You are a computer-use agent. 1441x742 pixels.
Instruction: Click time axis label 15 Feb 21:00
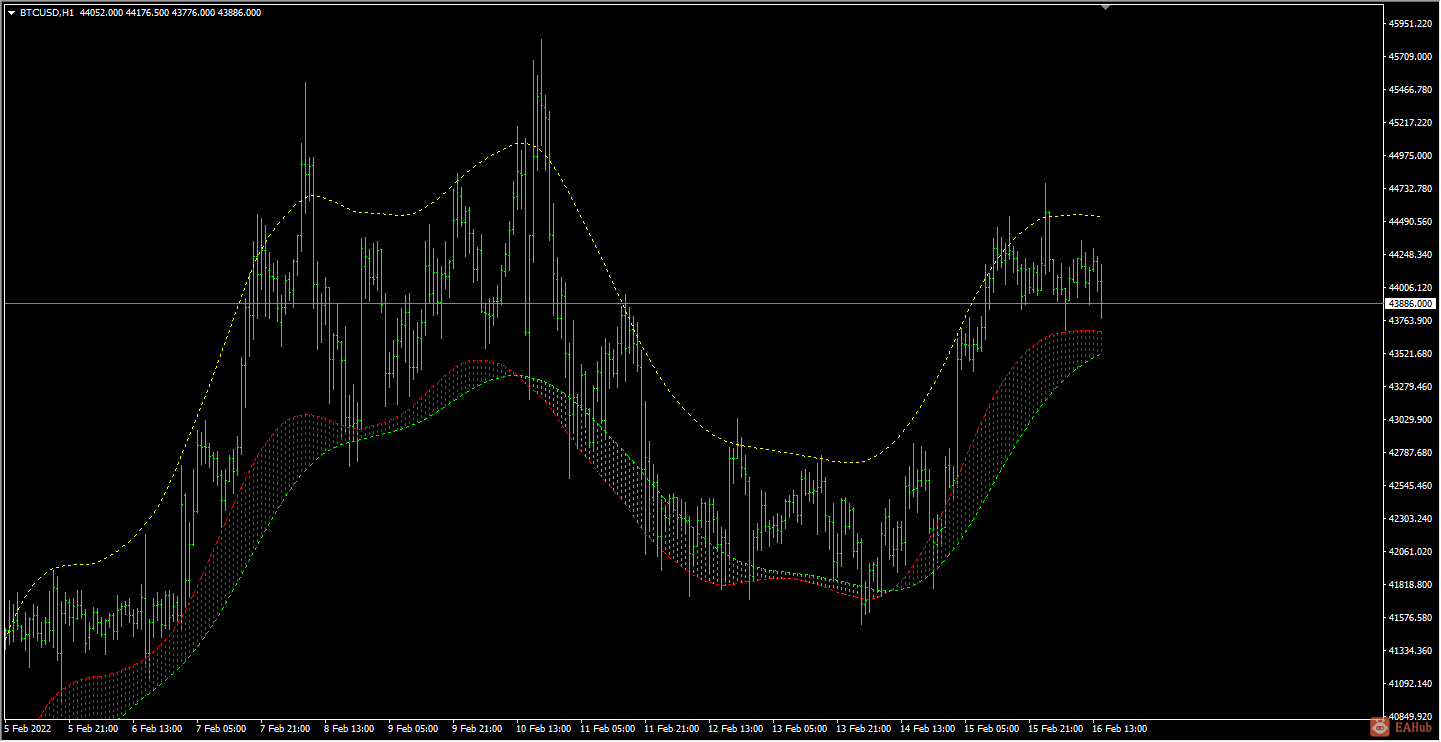pos(1055,729)
